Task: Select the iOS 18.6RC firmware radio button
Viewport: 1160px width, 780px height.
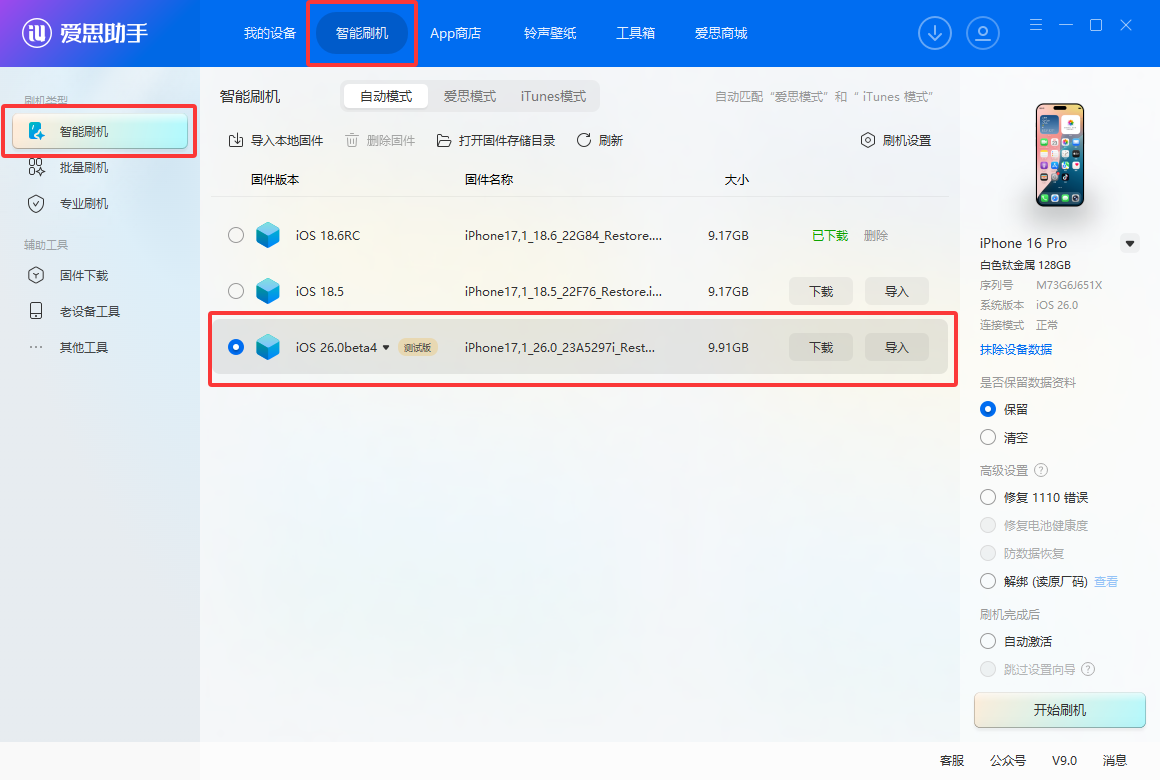Action: tap(236, 235)
